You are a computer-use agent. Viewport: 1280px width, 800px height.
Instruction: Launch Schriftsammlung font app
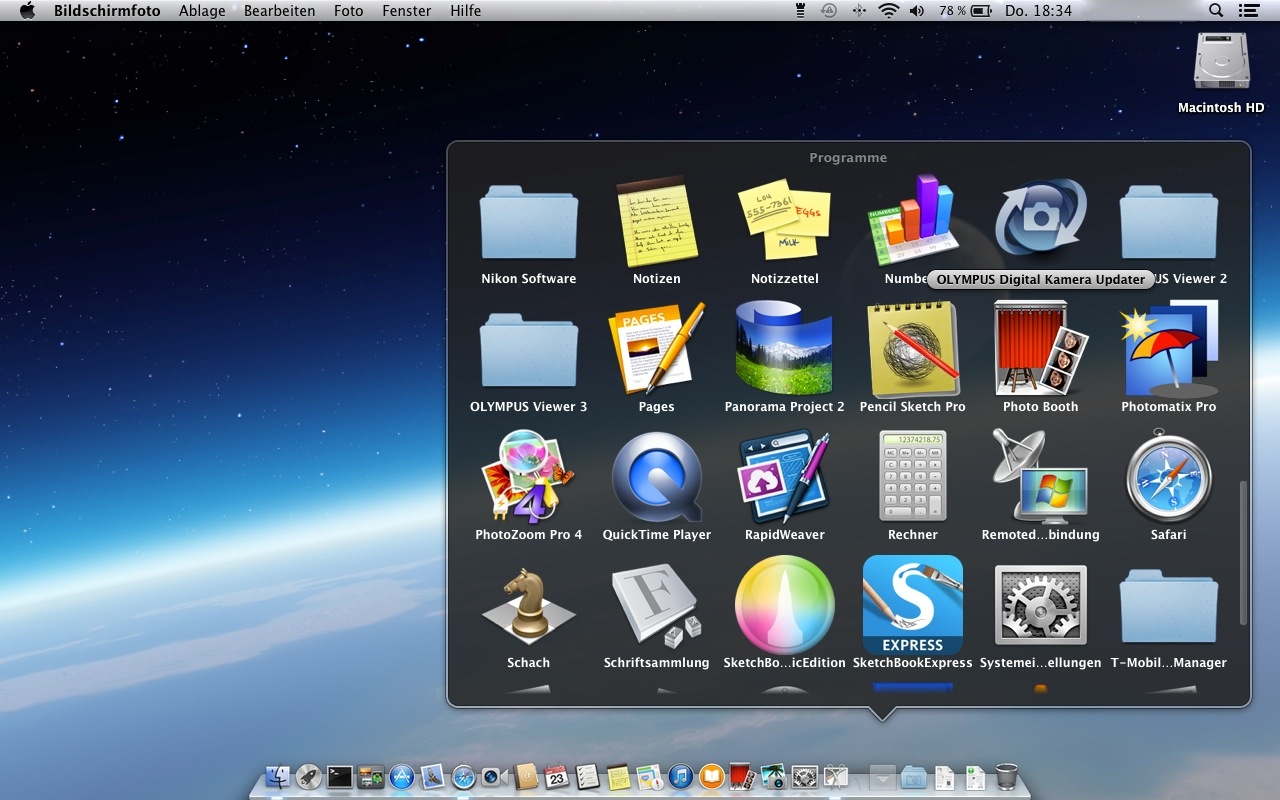656,605
